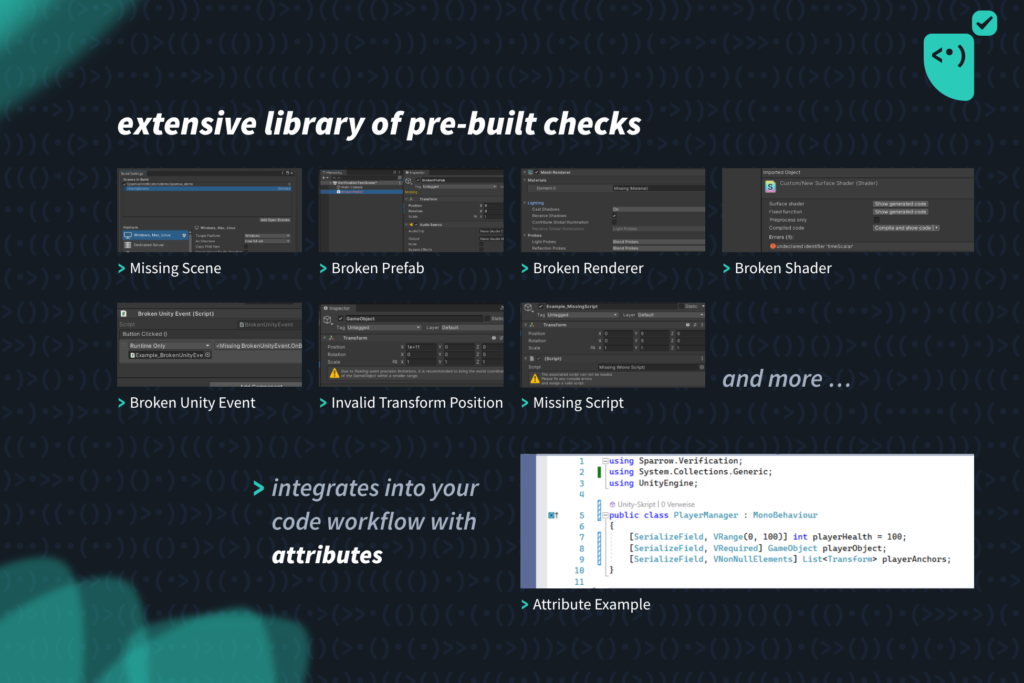Click the Missing (Material) Element 0 field

(x=655, y=187)
